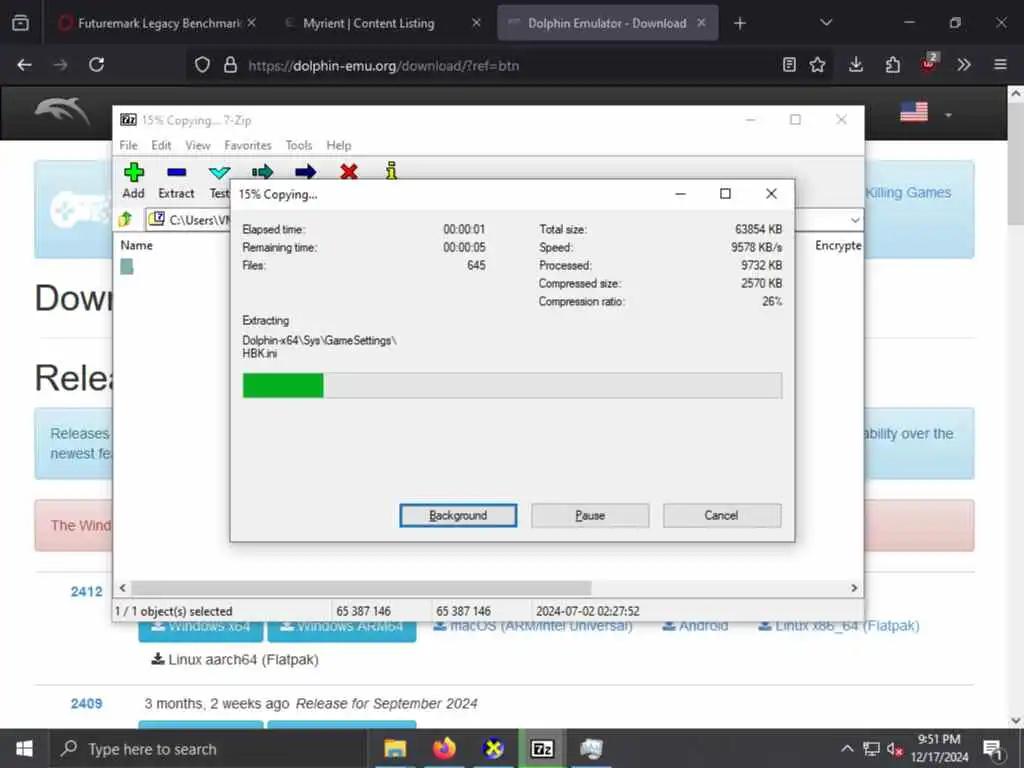
Task: Open the View menu in 7-Zip
Action: pos(197,145)
